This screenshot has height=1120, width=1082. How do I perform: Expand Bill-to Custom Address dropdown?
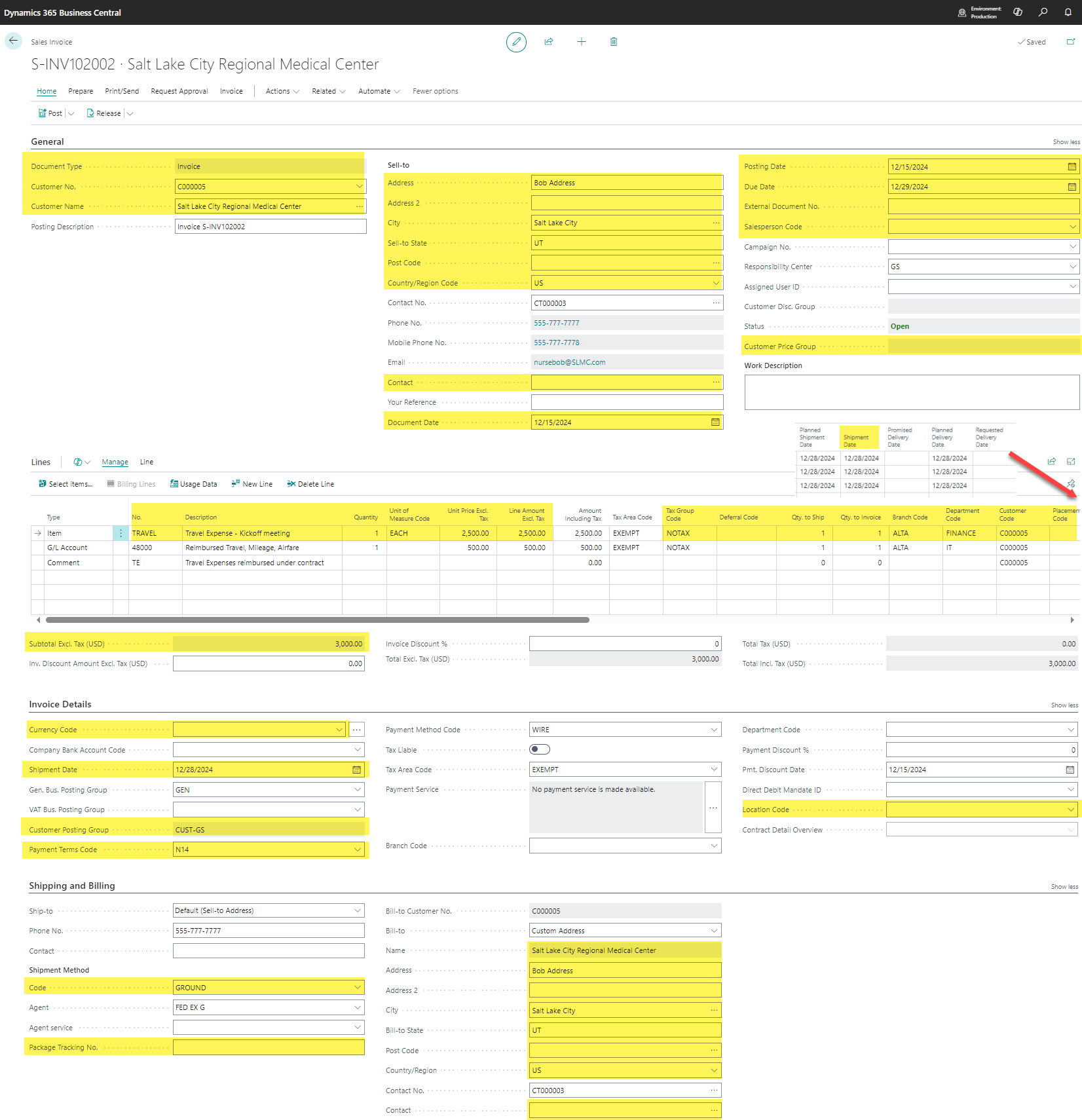point(714,931)
